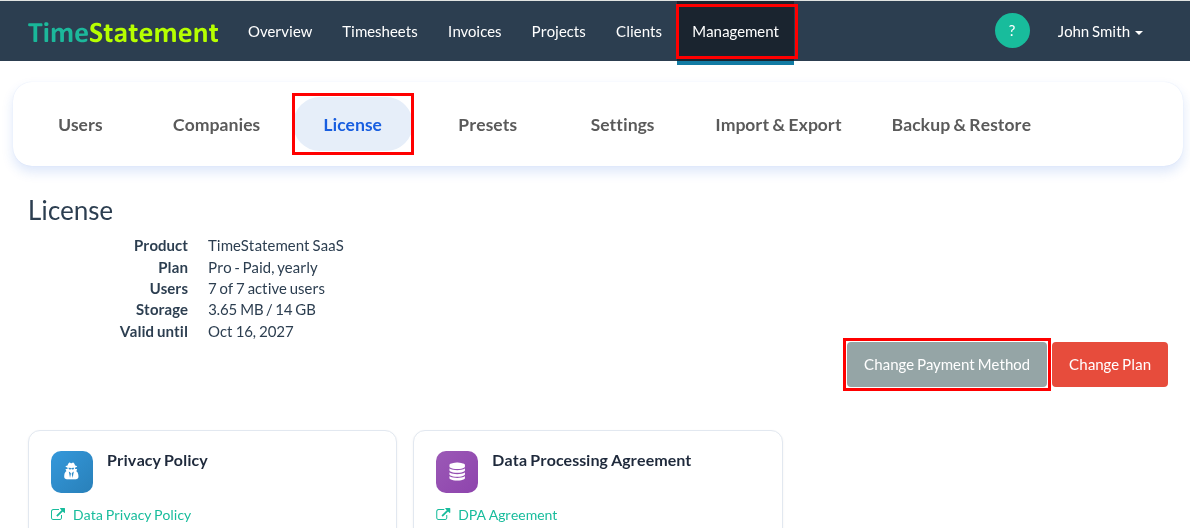This screenshot has width=1190, height=528.
Task: Switch to the Companies tab
Action: [x=216, y=125]
